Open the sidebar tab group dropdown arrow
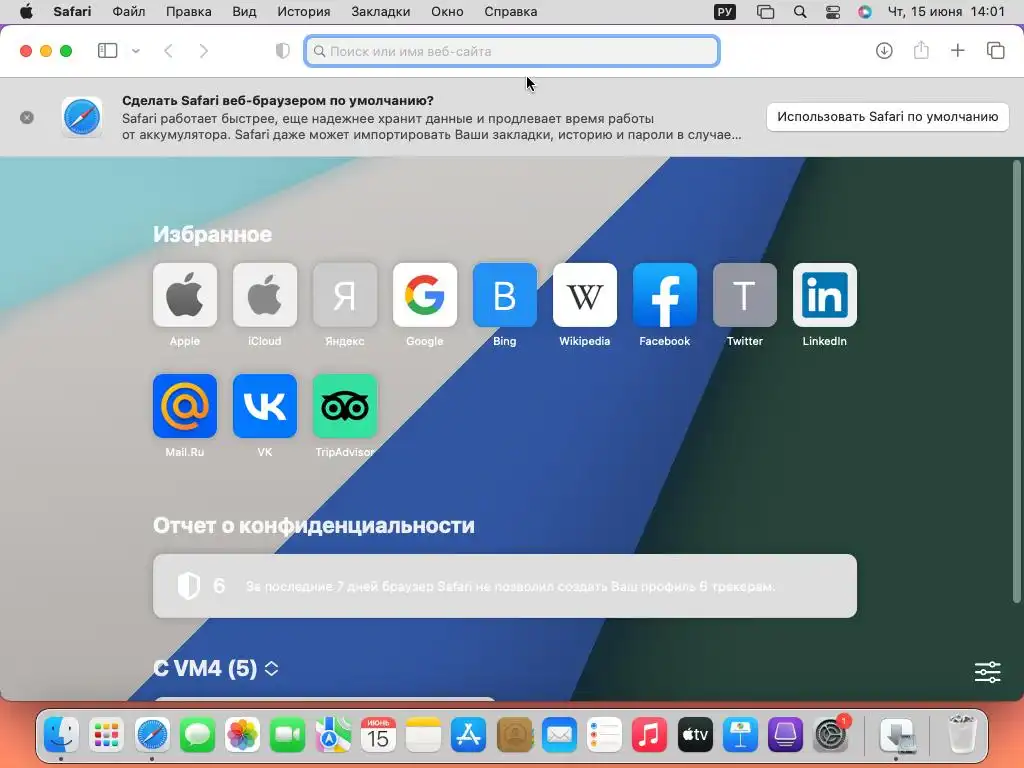Viewport: 1024px width, 768px height. click(x=136, y=51)
